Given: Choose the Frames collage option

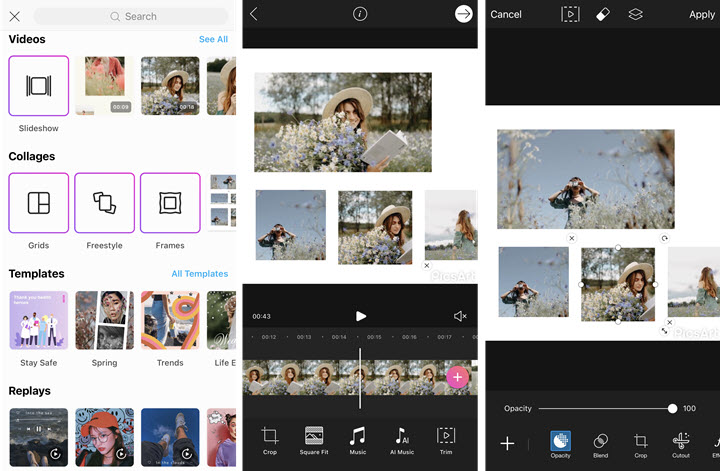Looking at the screenshot, I should coord(170,203).
